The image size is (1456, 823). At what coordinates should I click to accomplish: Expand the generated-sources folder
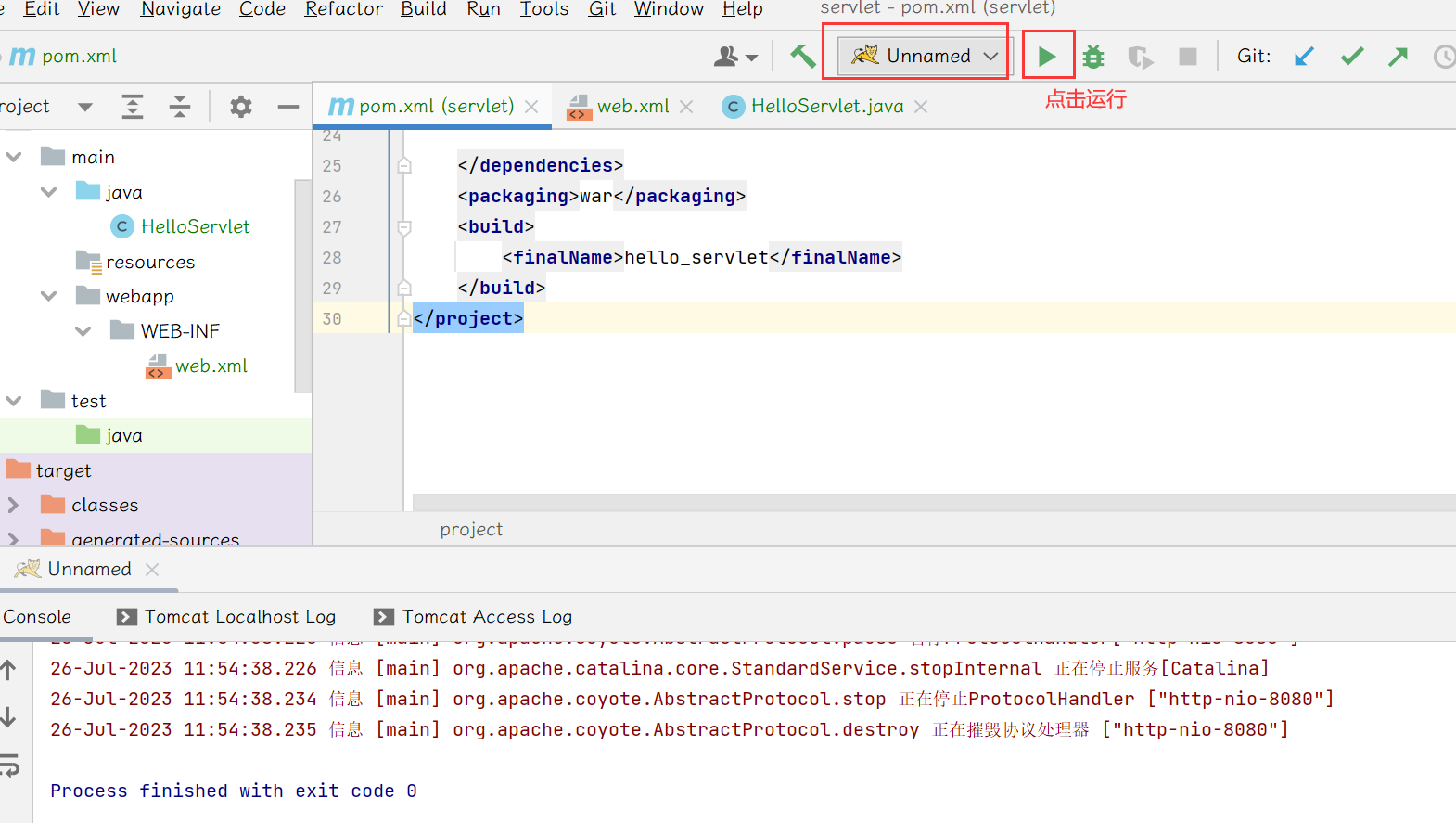point(14,537)
